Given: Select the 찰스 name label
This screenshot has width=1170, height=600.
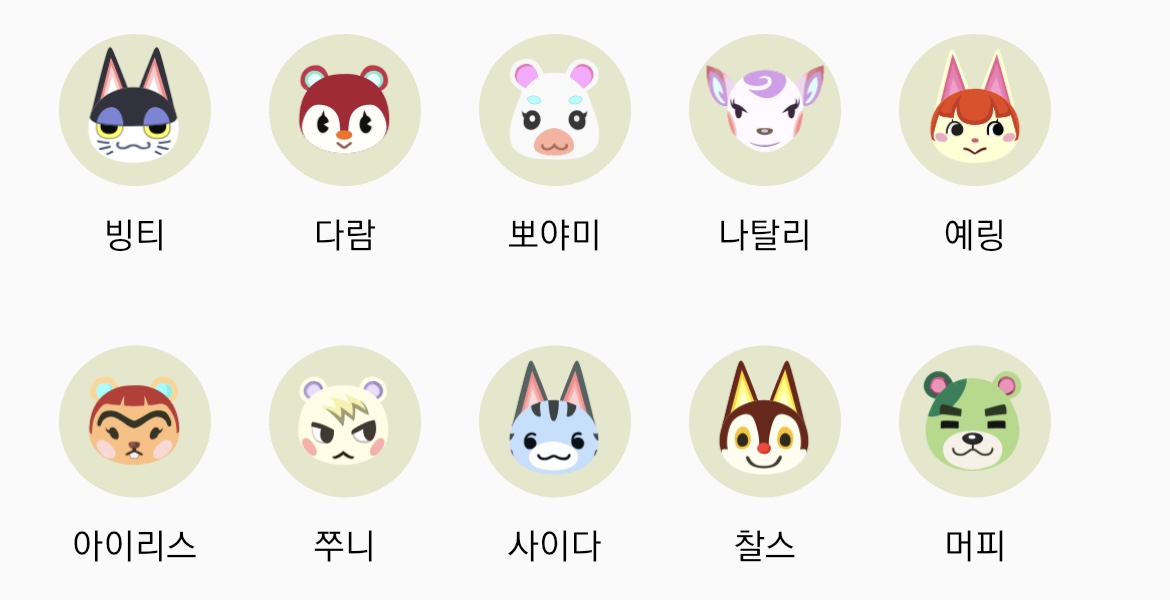Looking at the screenshot, I should (x=765, y=546).
